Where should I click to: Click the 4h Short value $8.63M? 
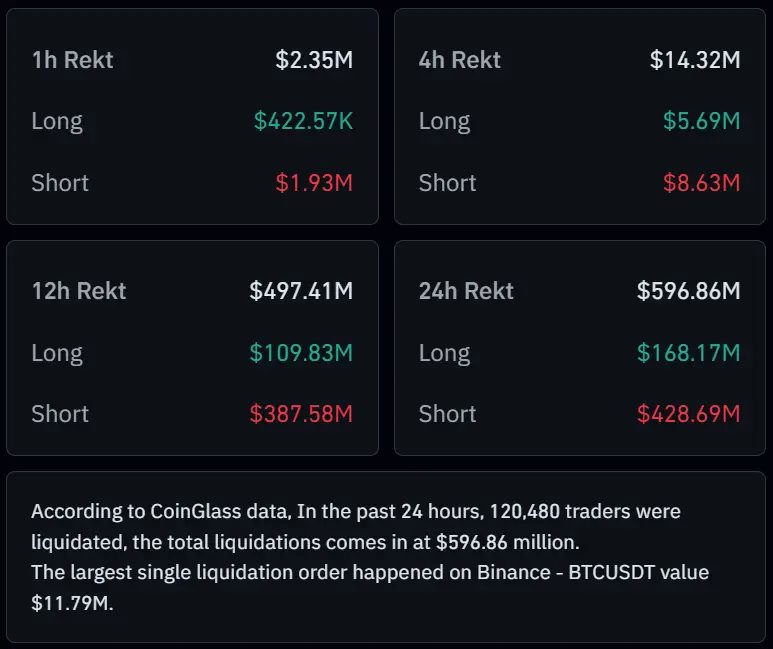[701, 183]
